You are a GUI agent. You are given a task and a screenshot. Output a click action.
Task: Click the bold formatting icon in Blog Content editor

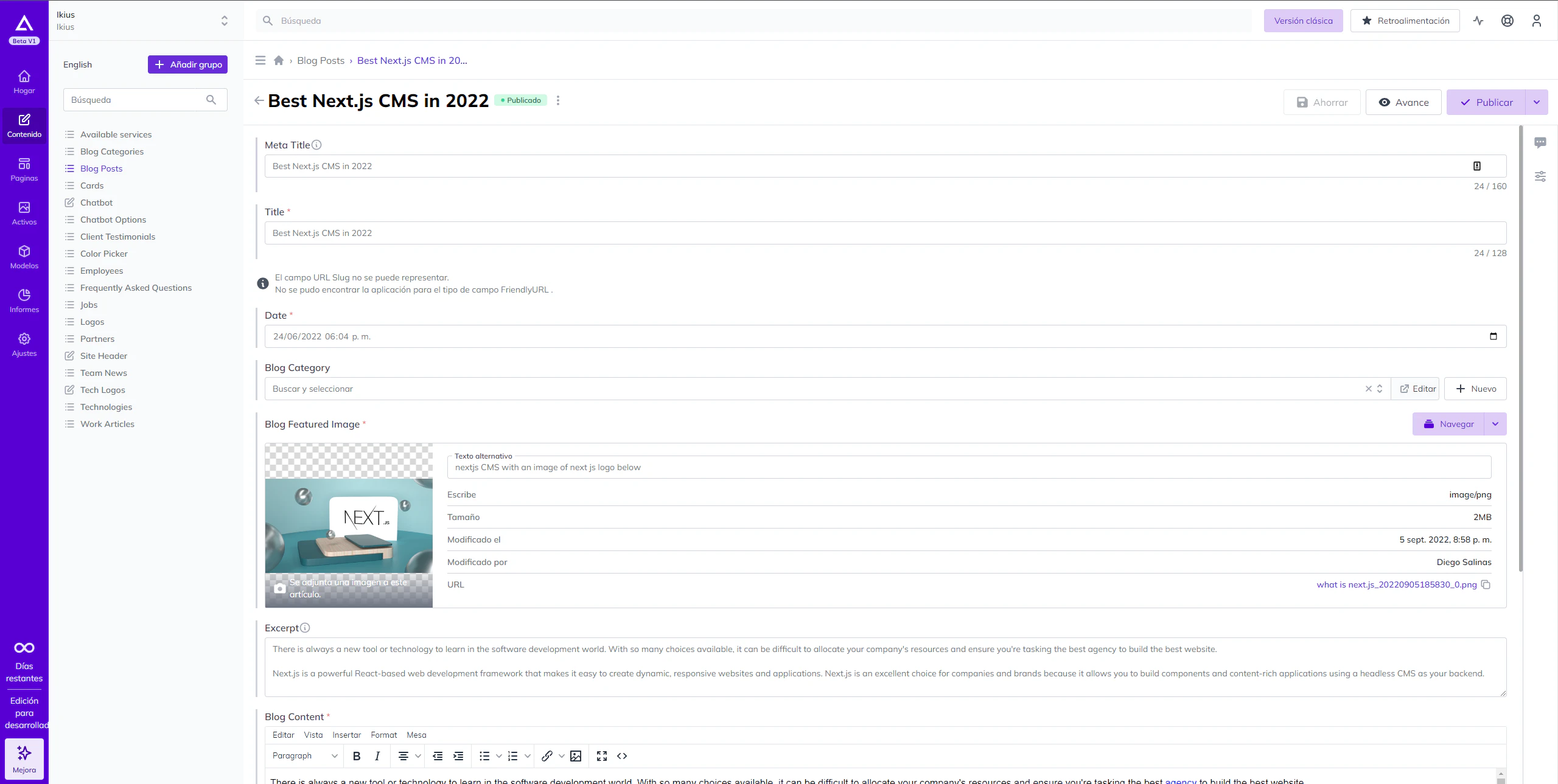[x=357, y=755]
